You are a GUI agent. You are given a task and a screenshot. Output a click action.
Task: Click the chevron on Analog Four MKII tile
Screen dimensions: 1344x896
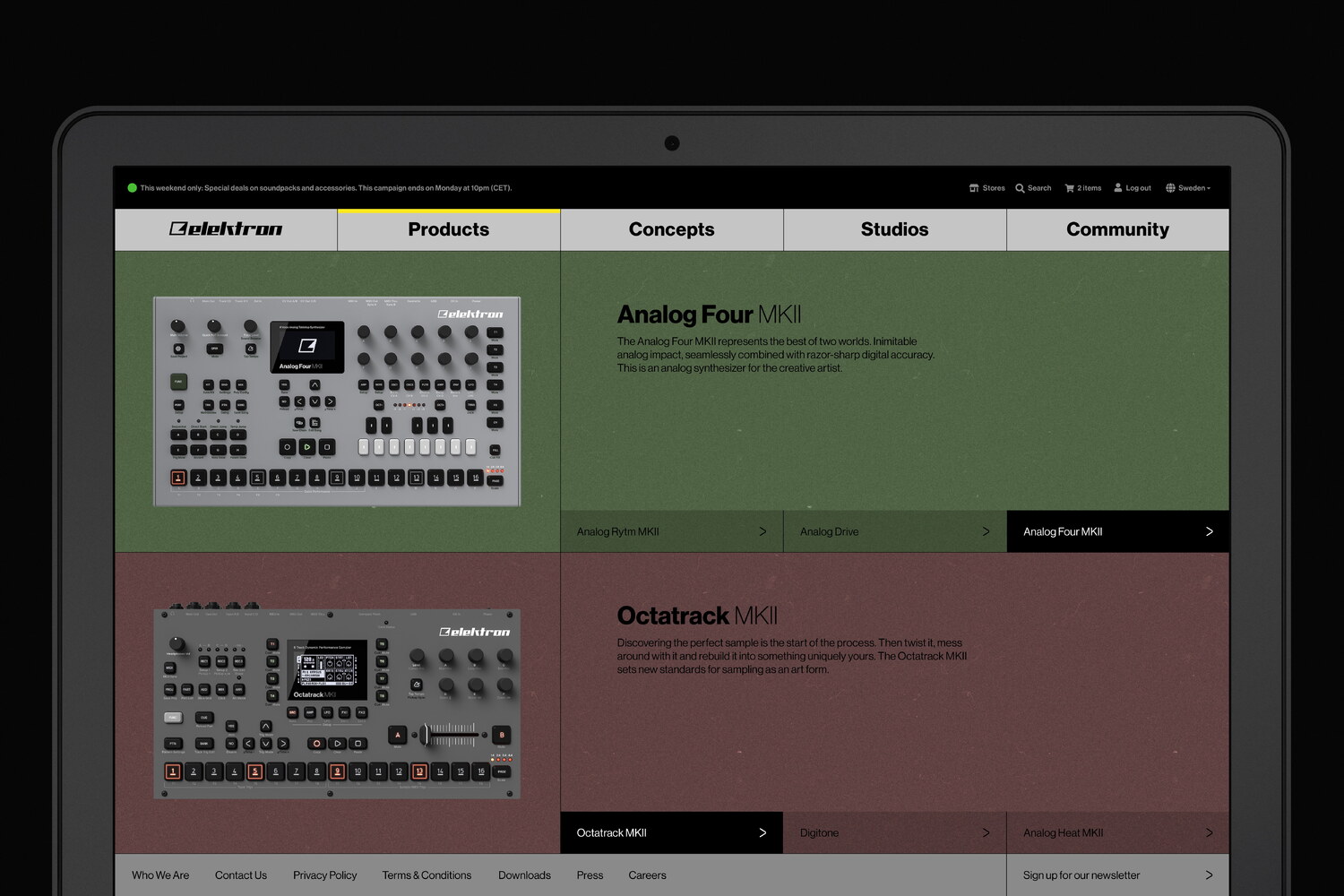[x=1209, y=531]
